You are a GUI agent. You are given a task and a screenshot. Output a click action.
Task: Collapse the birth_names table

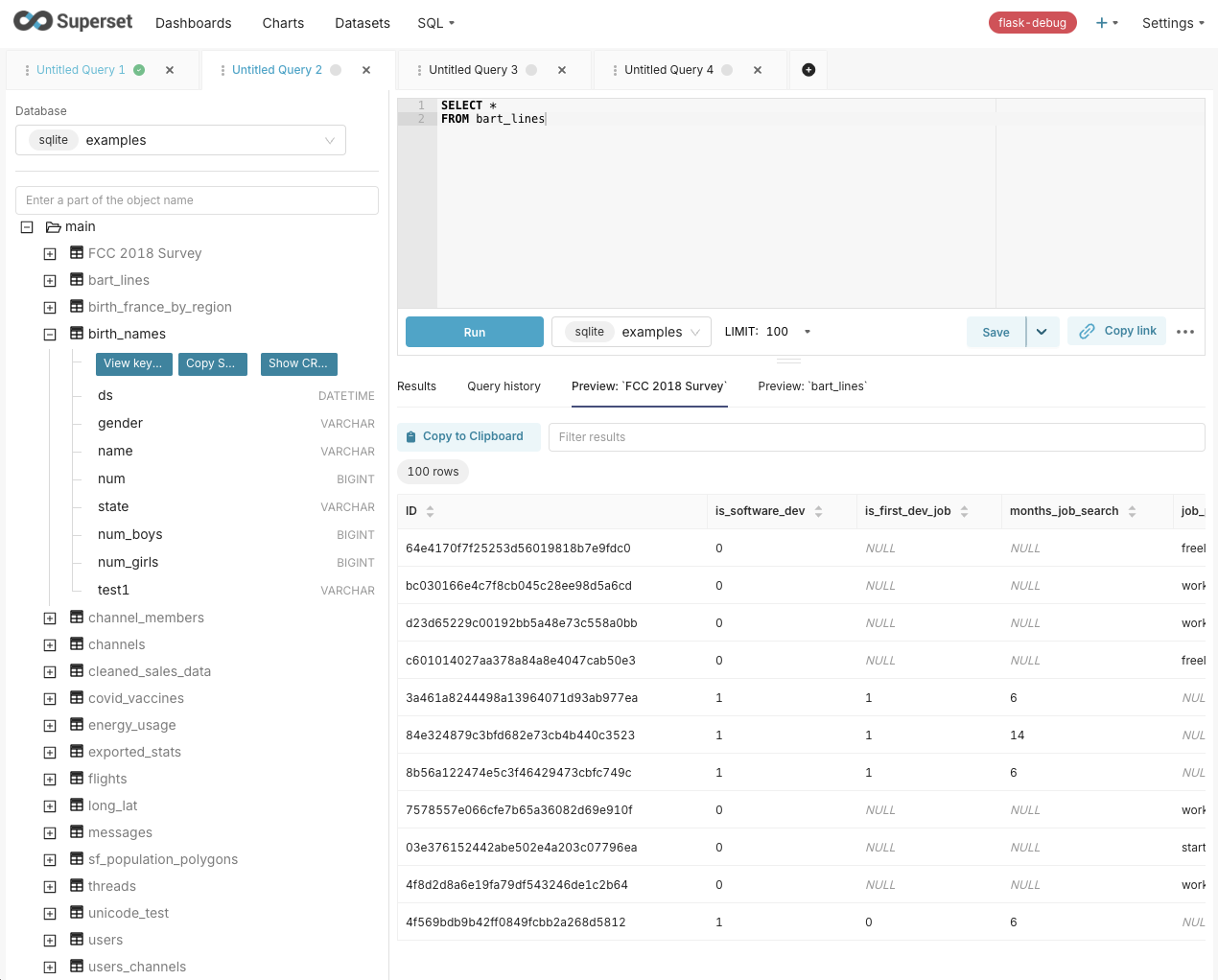point(50,335)
